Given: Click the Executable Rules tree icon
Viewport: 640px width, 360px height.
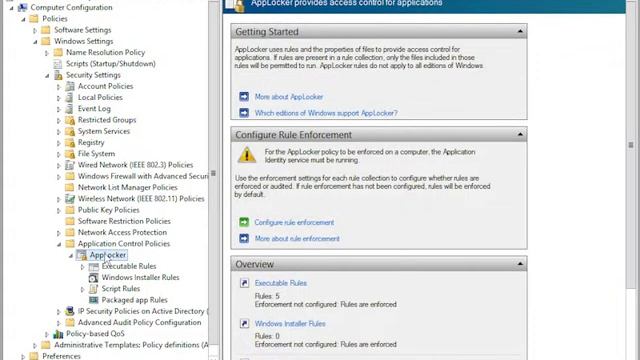Looking at the screenshot, I should 94,266.
